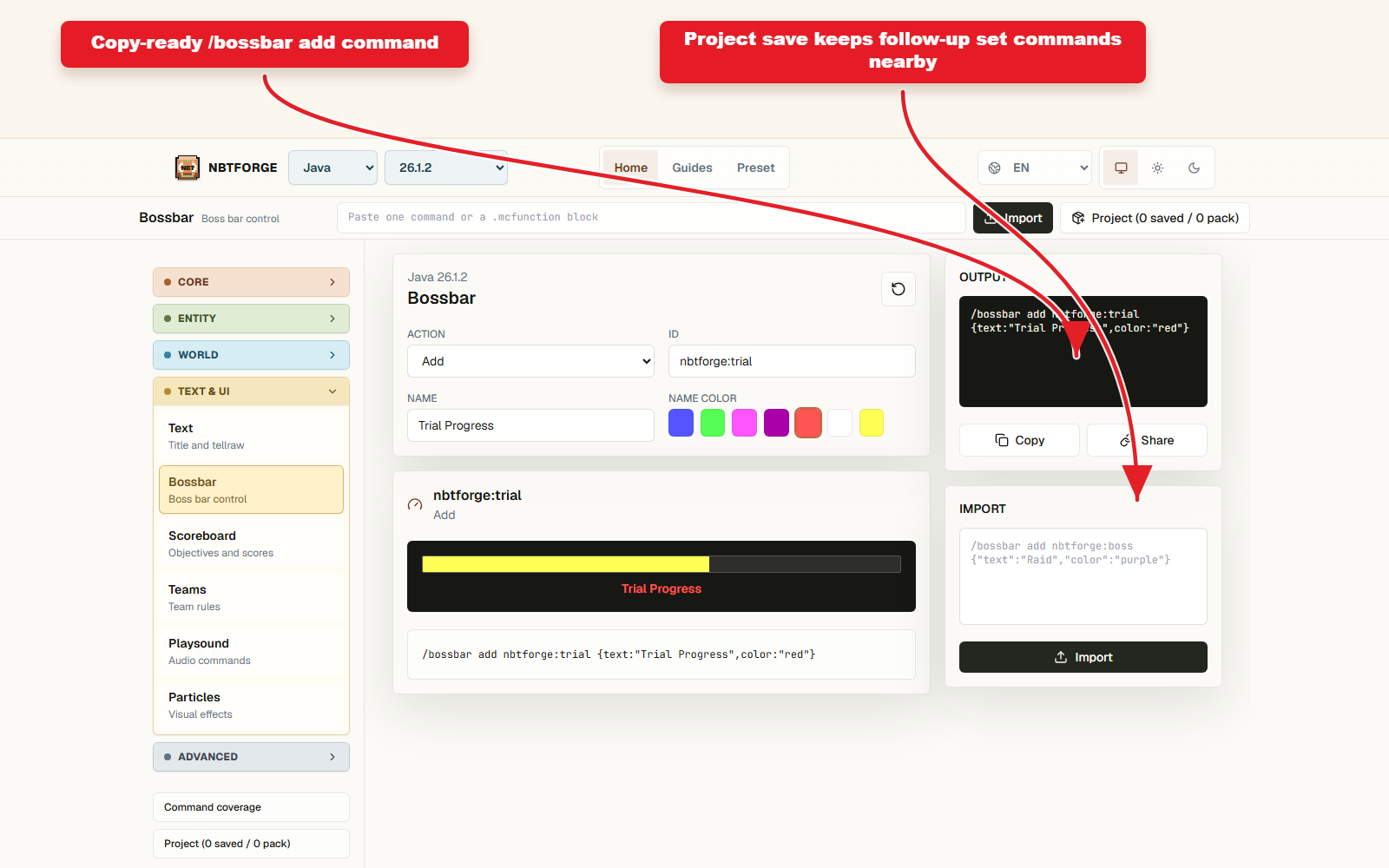
Task: Select the pink name color
Action: [745, 423]
